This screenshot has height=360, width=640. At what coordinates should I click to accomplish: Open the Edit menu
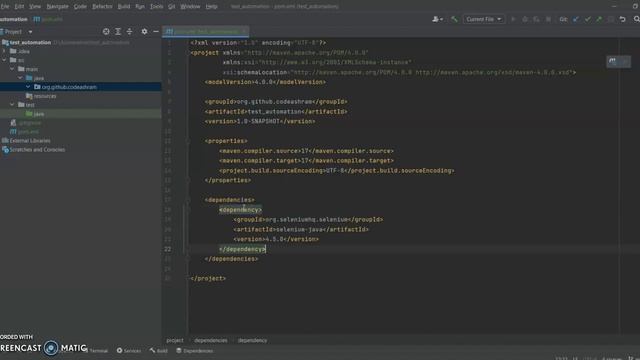coord(19,7)
